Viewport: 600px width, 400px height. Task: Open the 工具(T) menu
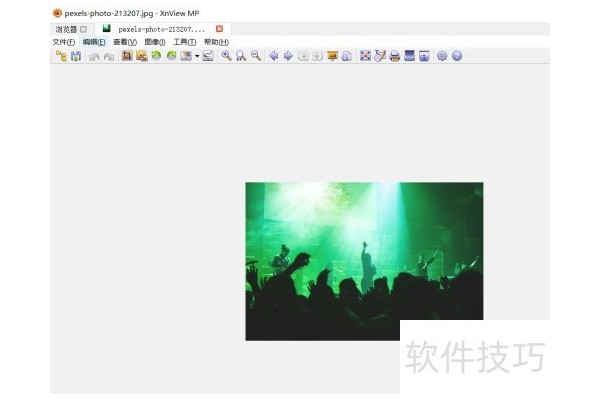(184, 42)
